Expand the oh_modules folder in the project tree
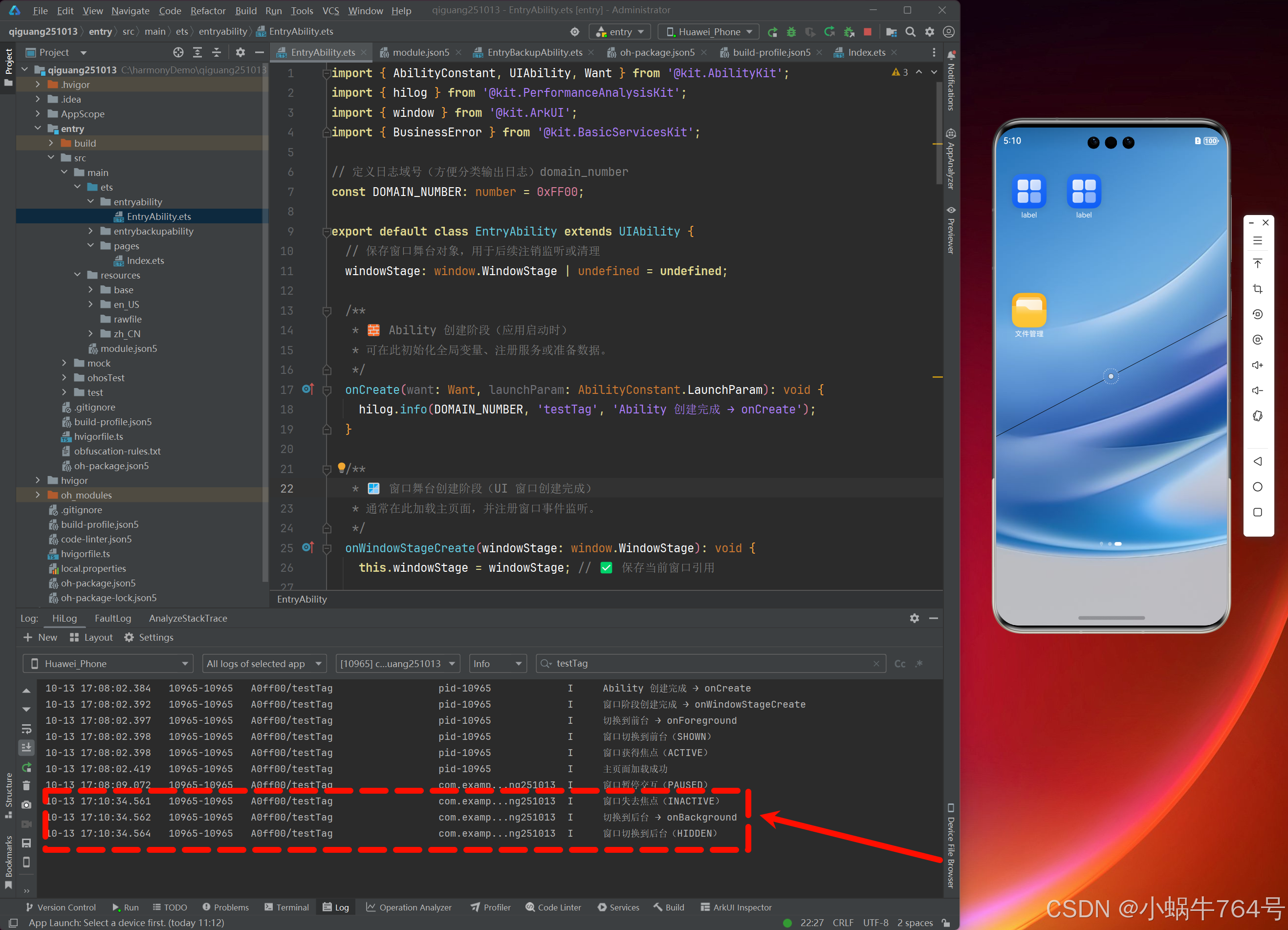This screenshot has width=1288, height=930. point(38,495)
